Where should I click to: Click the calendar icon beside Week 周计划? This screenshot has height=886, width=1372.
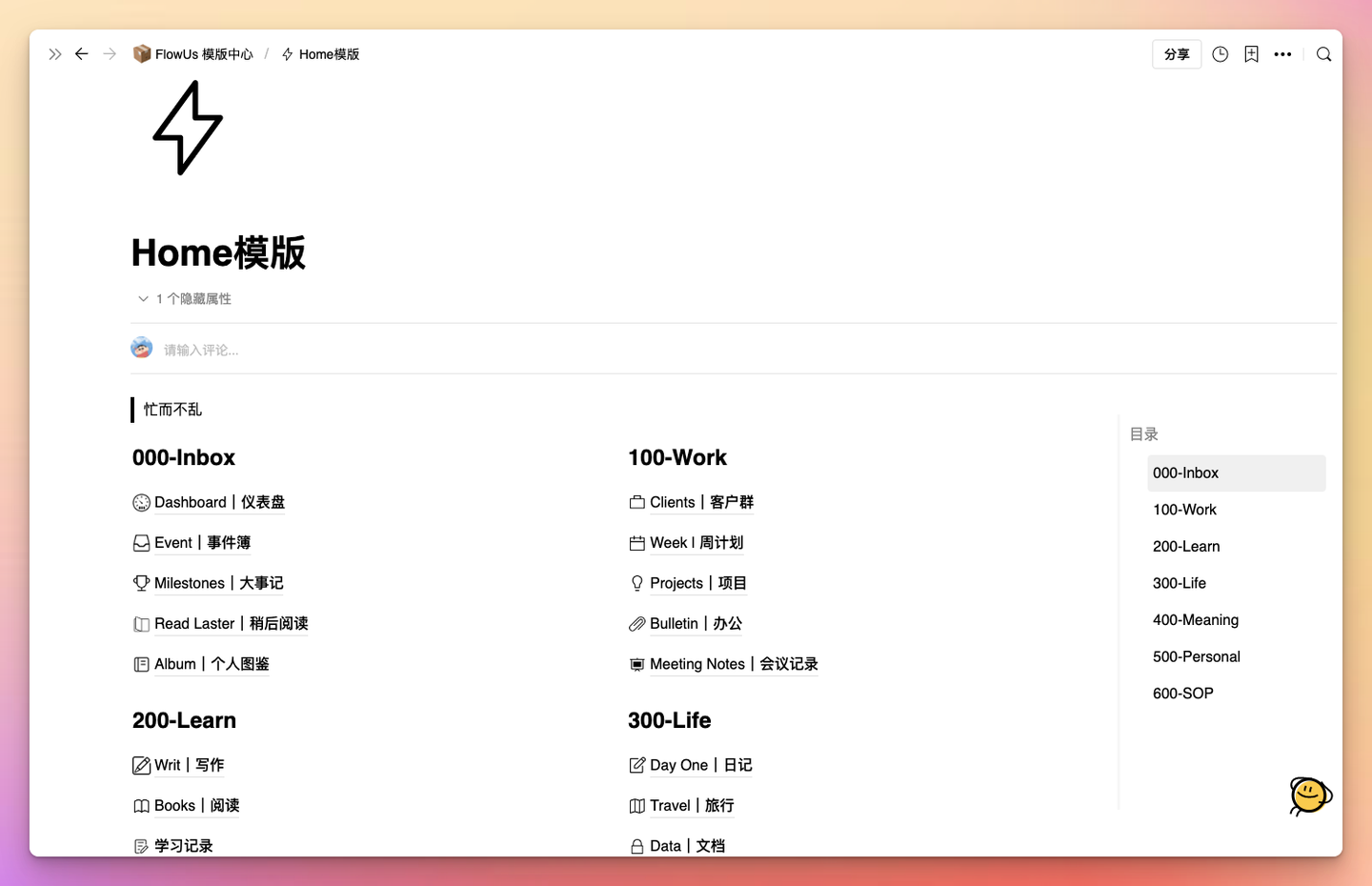point(636,542)
